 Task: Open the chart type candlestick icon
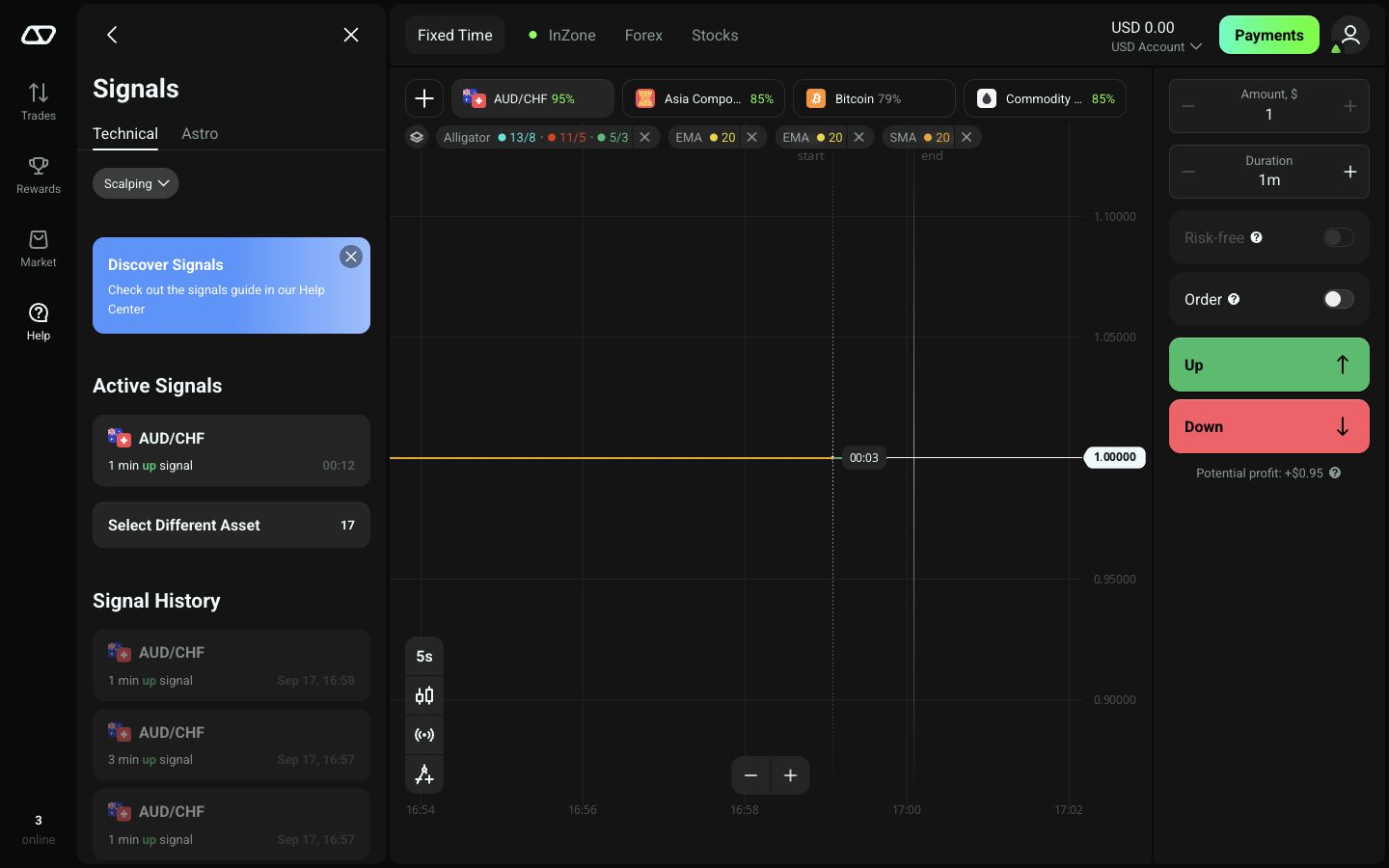(424, 695)
